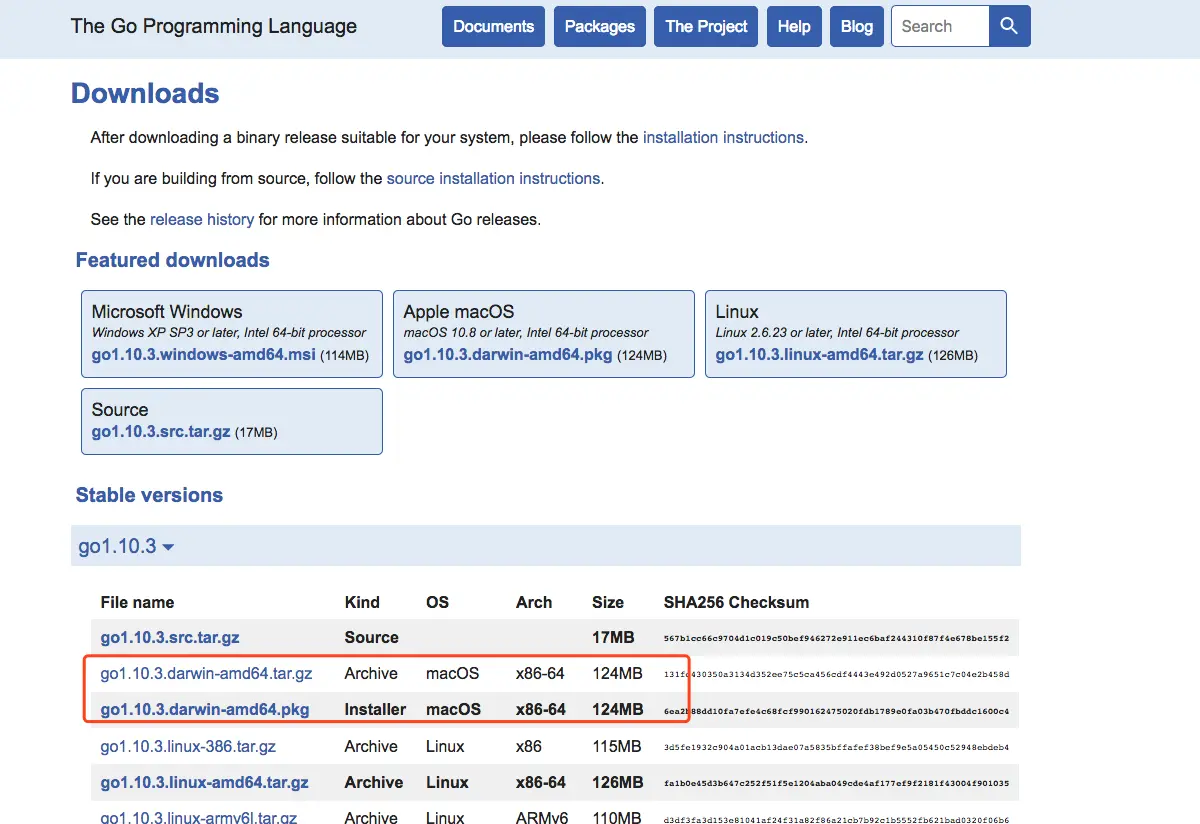
Task: Click the x86 arch cell for linux-386
Action: (529, 746)
